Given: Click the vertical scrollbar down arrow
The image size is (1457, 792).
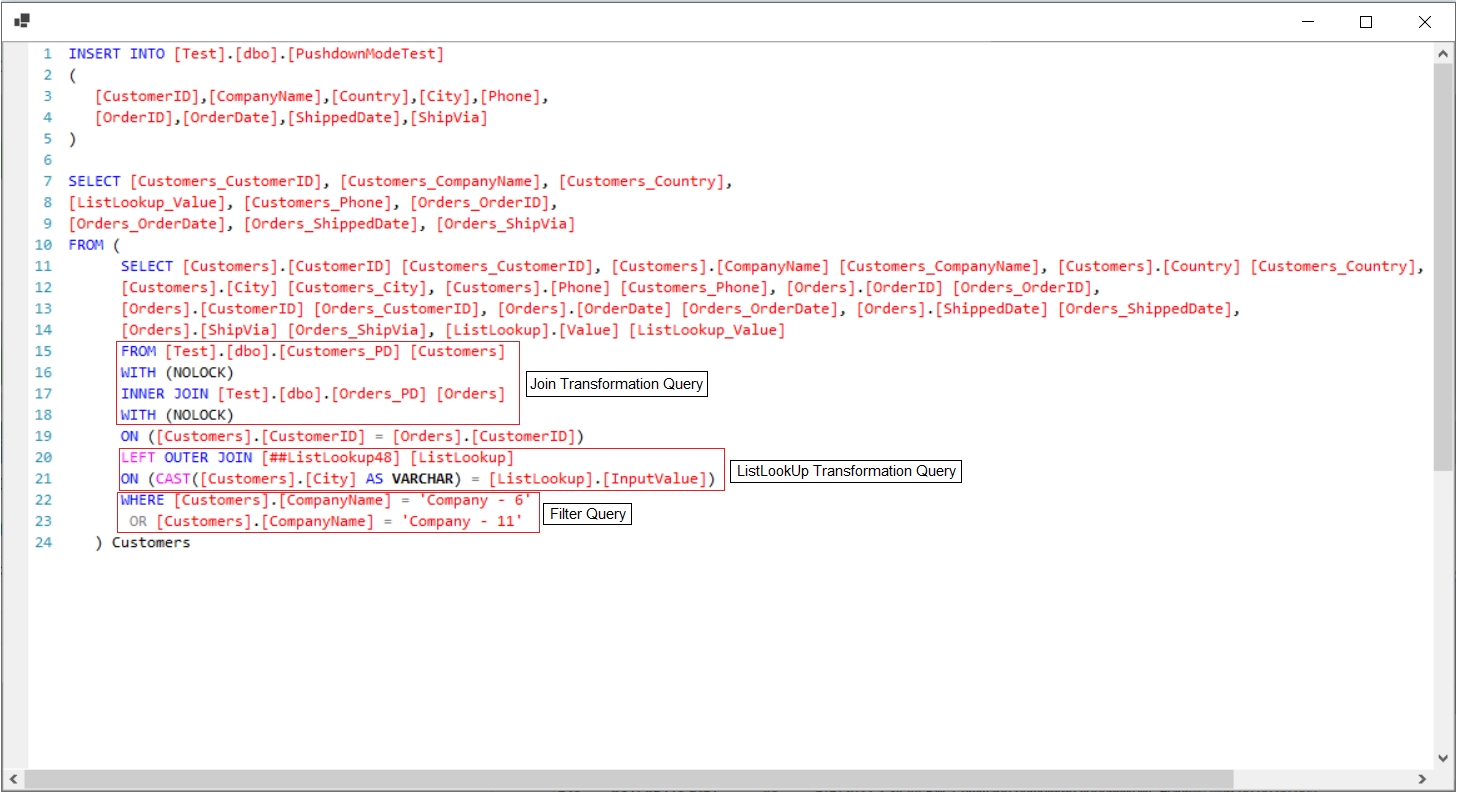Looking at the screenshot, I should [x=1443, y=758].
